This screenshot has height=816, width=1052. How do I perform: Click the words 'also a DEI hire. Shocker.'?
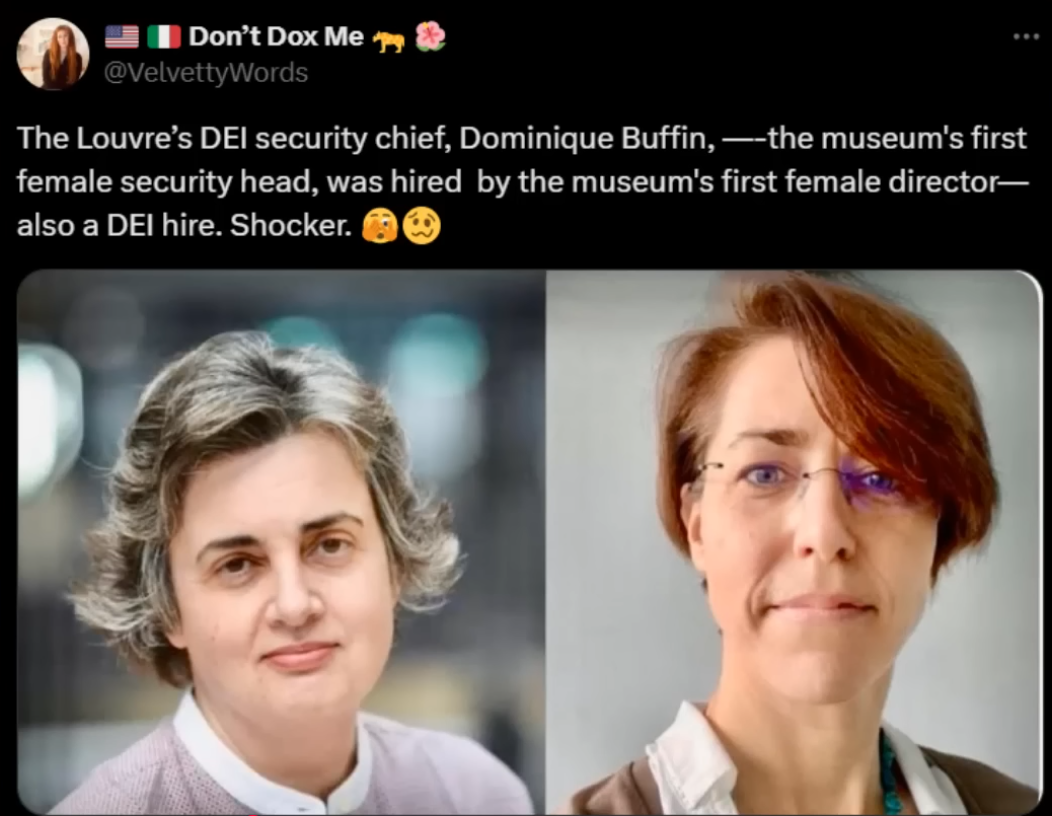184,226
